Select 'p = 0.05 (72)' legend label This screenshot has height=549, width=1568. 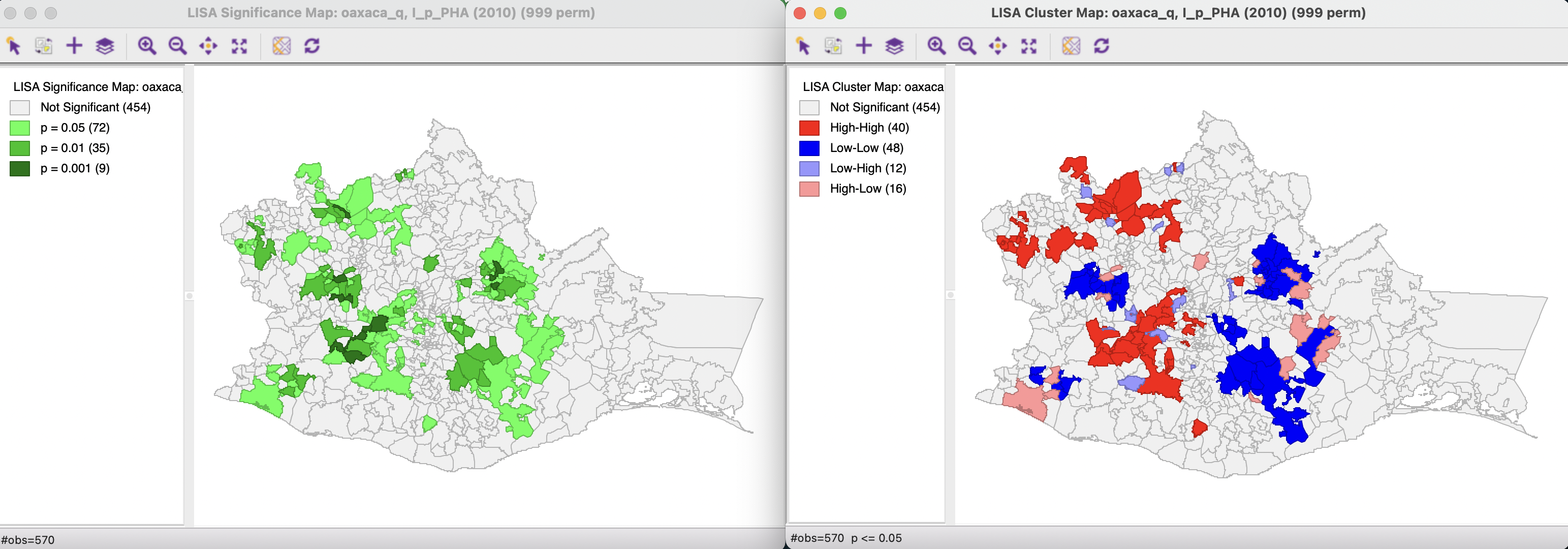(75, 128)
